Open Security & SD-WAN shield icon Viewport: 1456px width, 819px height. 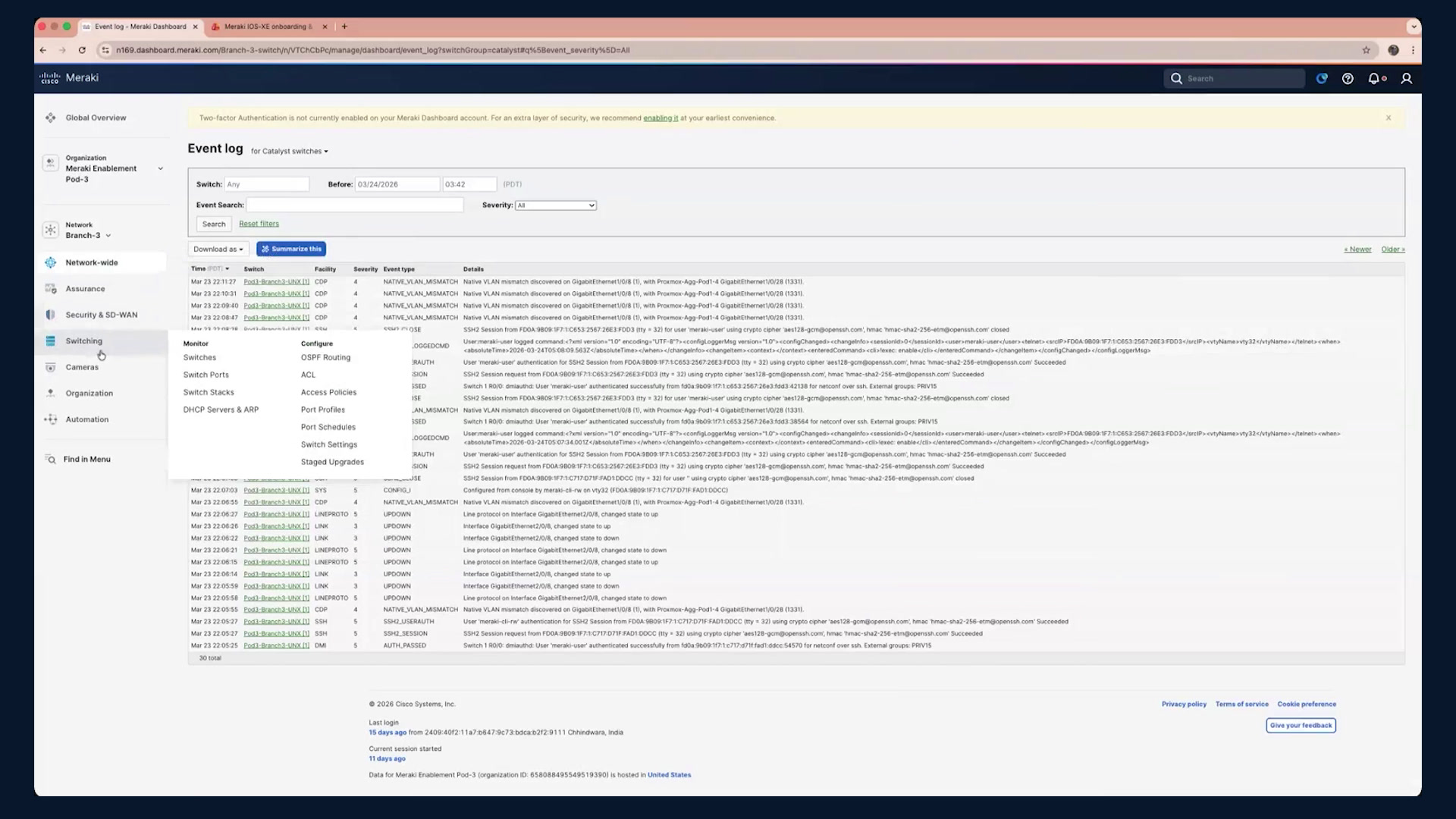pyautogui.click(x=51, y=315)
